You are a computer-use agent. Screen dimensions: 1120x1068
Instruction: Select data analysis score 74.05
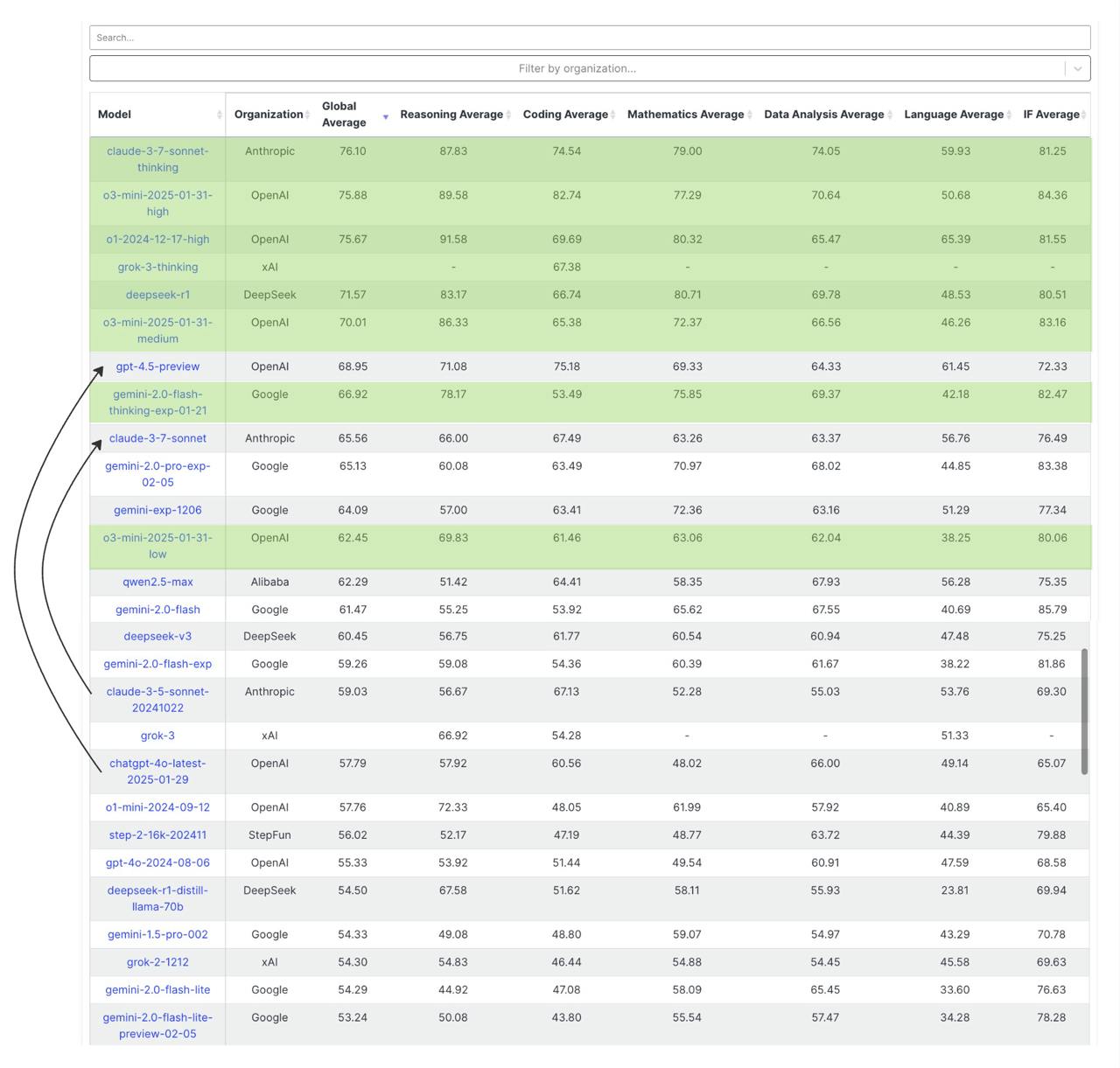826,151
